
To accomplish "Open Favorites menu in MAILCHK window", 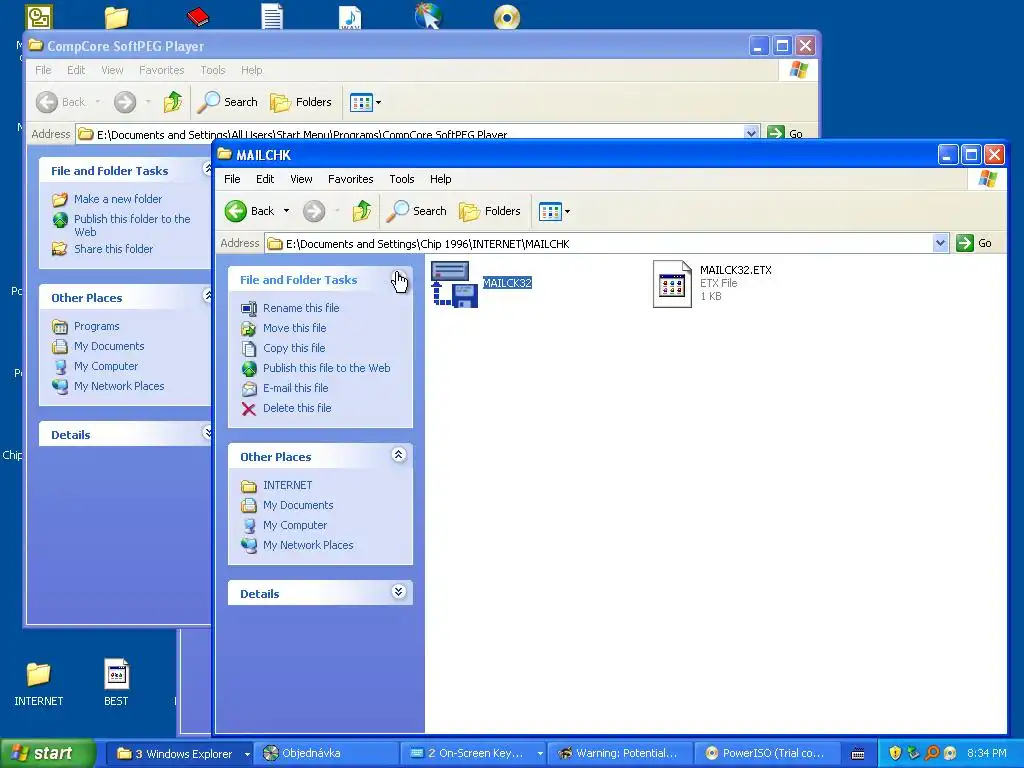I will coord(351,179).
